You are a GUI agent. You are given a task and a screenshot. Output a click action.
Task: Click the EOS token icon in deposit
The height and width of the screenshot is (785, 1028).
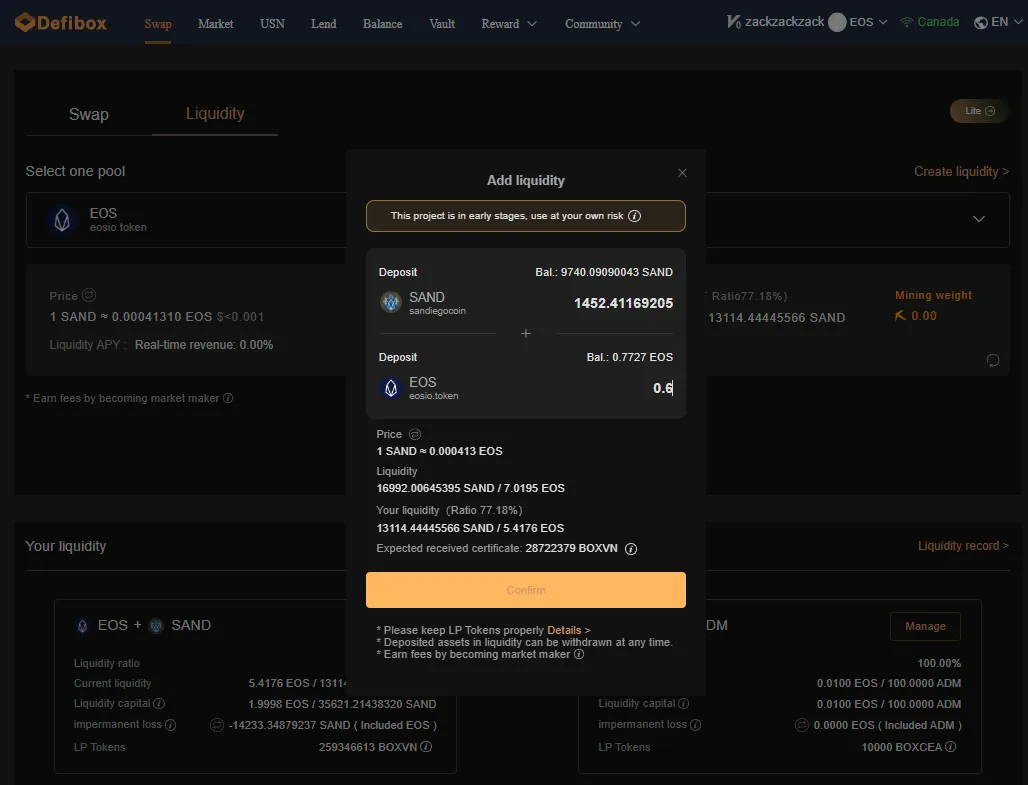pyautogui.click(x=391, y=388)
